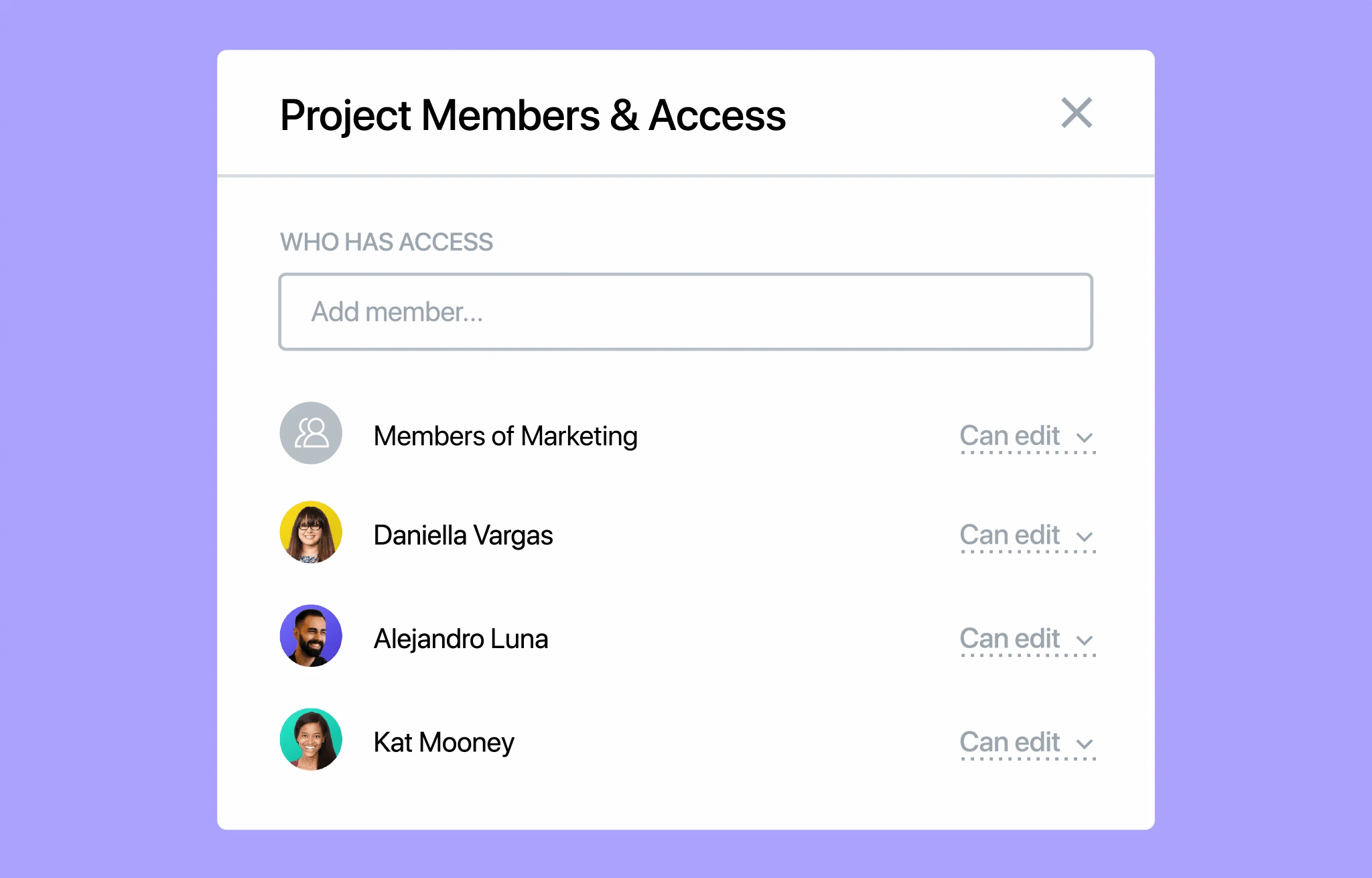Select the yellow avatar in the list

point(310,532)
